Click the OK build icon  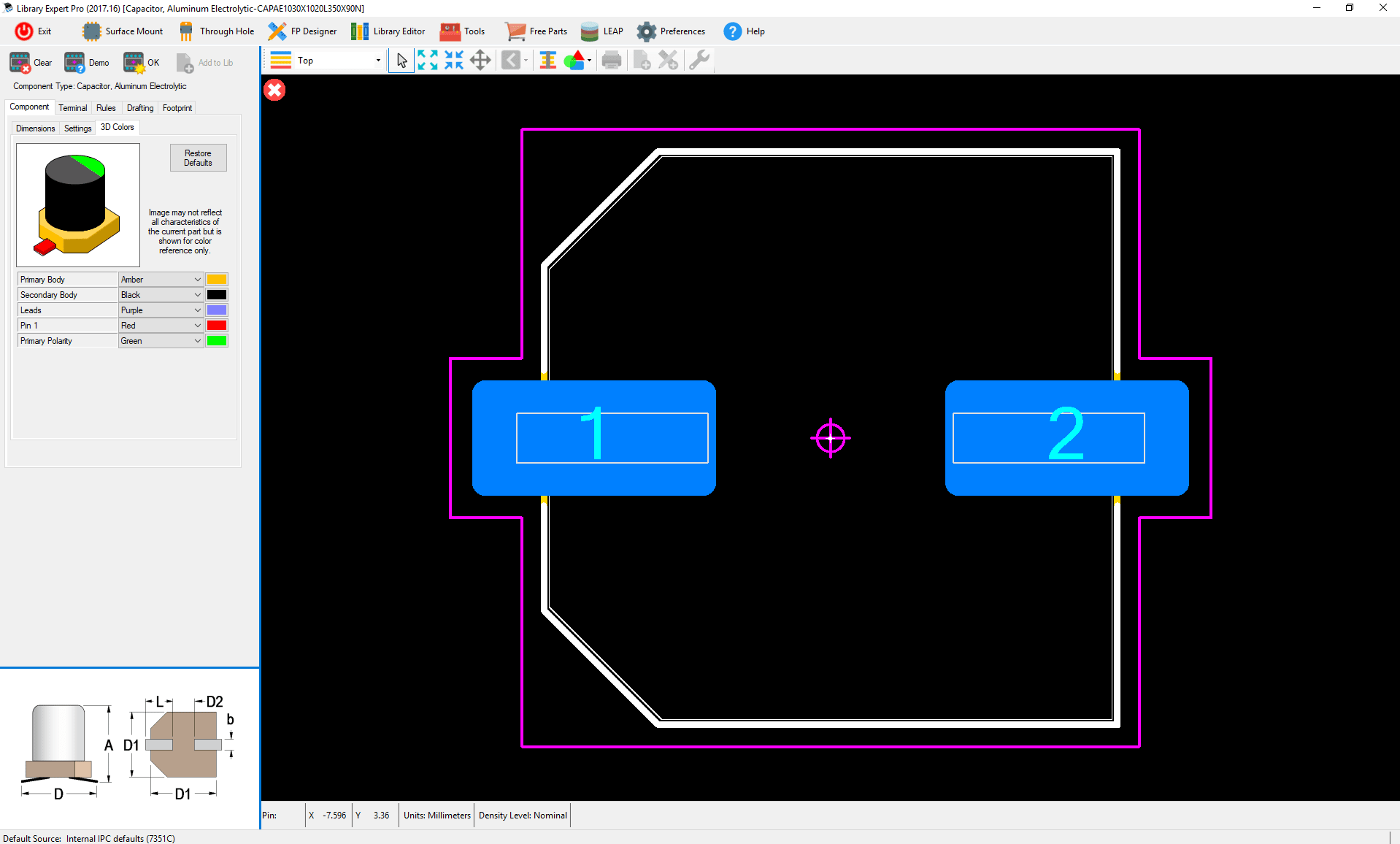[x=134, y=63]
